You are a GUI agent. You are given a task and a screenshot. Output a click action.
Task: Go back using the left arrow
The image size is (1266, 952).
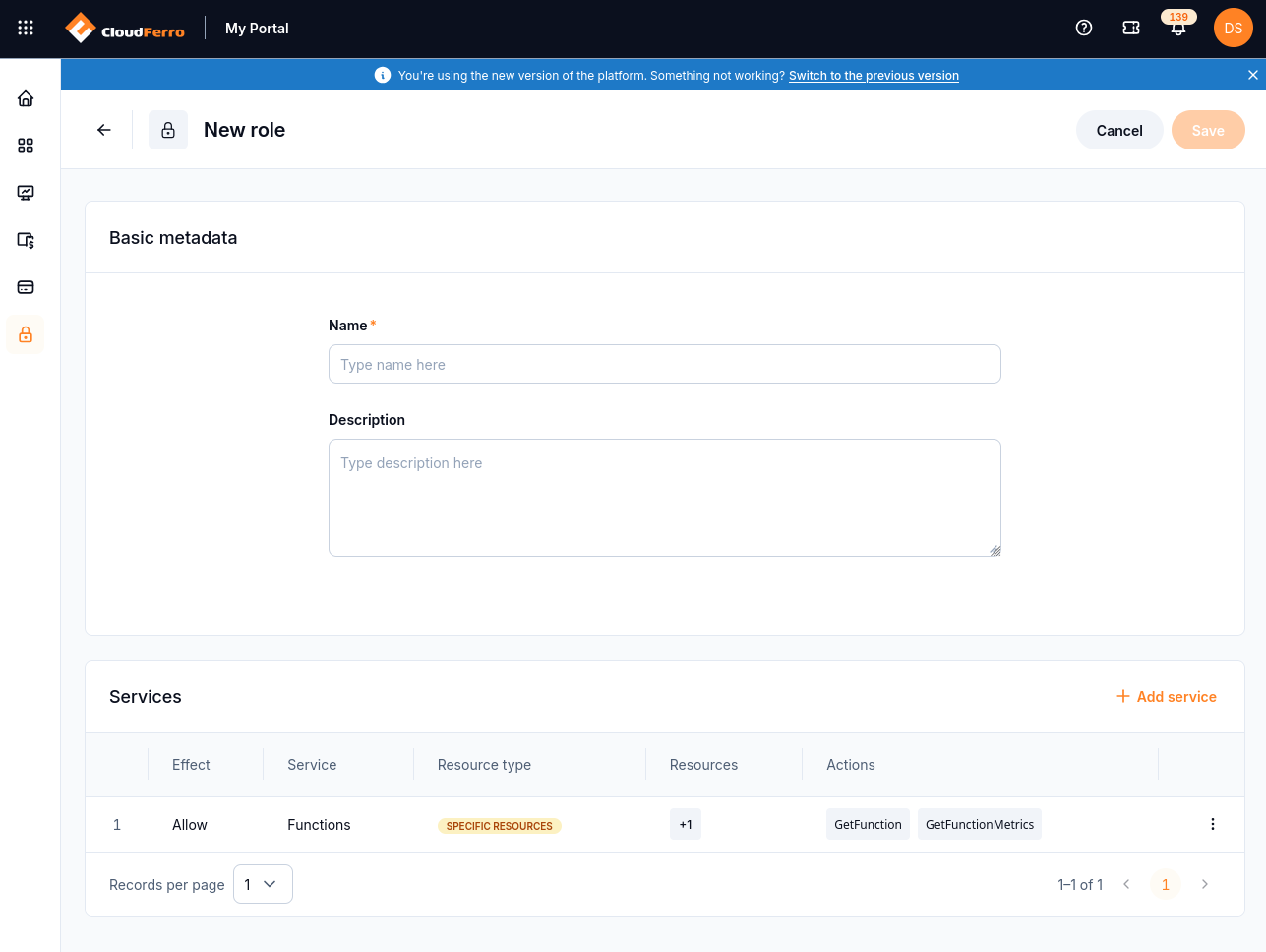coord(104,130)
